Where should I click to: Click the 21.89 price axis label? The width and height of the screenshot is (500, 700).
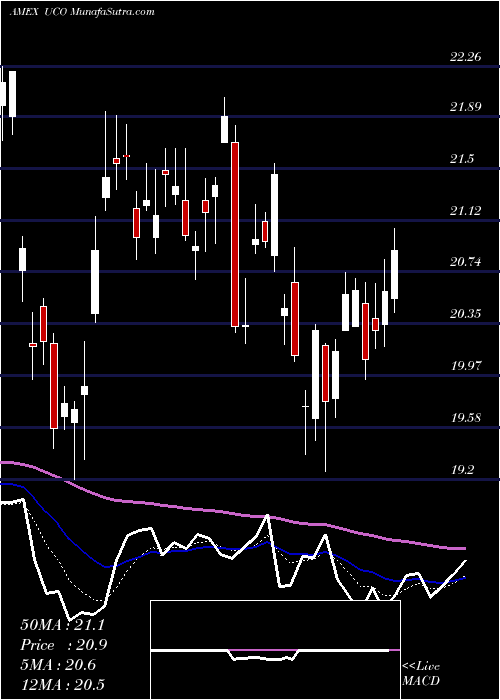click(466, 107)
